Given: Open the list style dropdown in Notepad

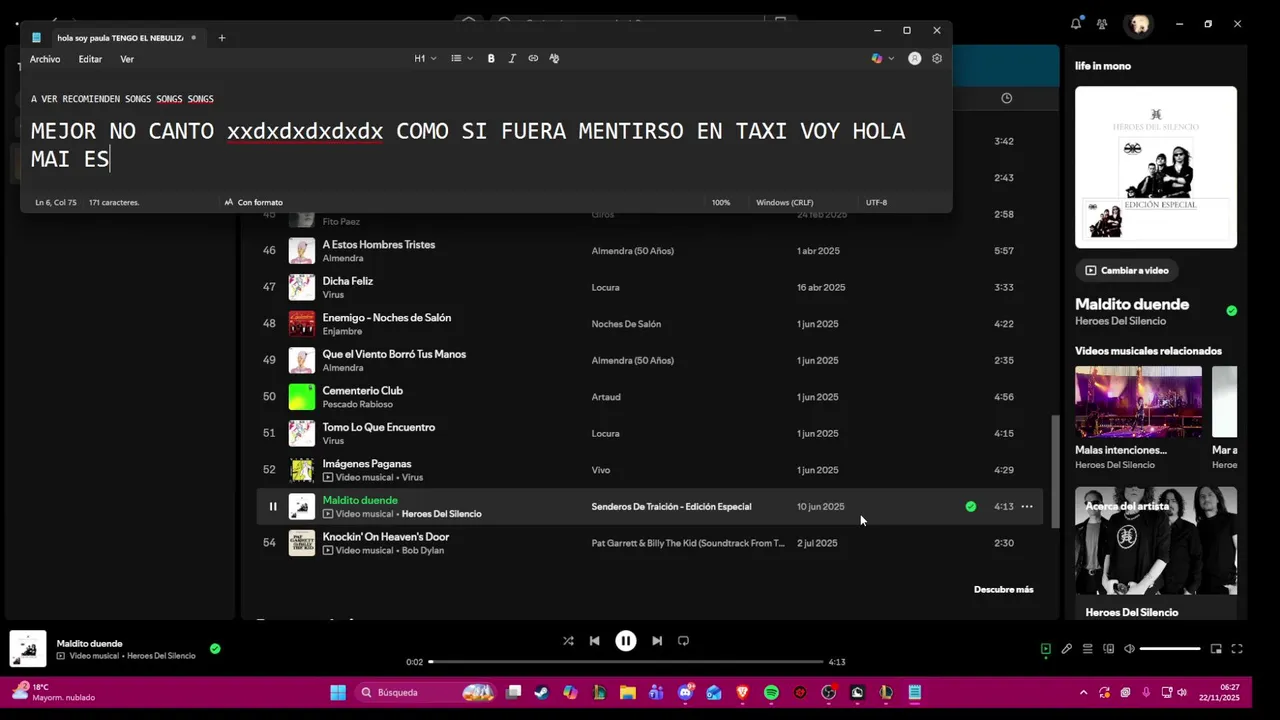Looking at the screenshot, I should (461, 59).
